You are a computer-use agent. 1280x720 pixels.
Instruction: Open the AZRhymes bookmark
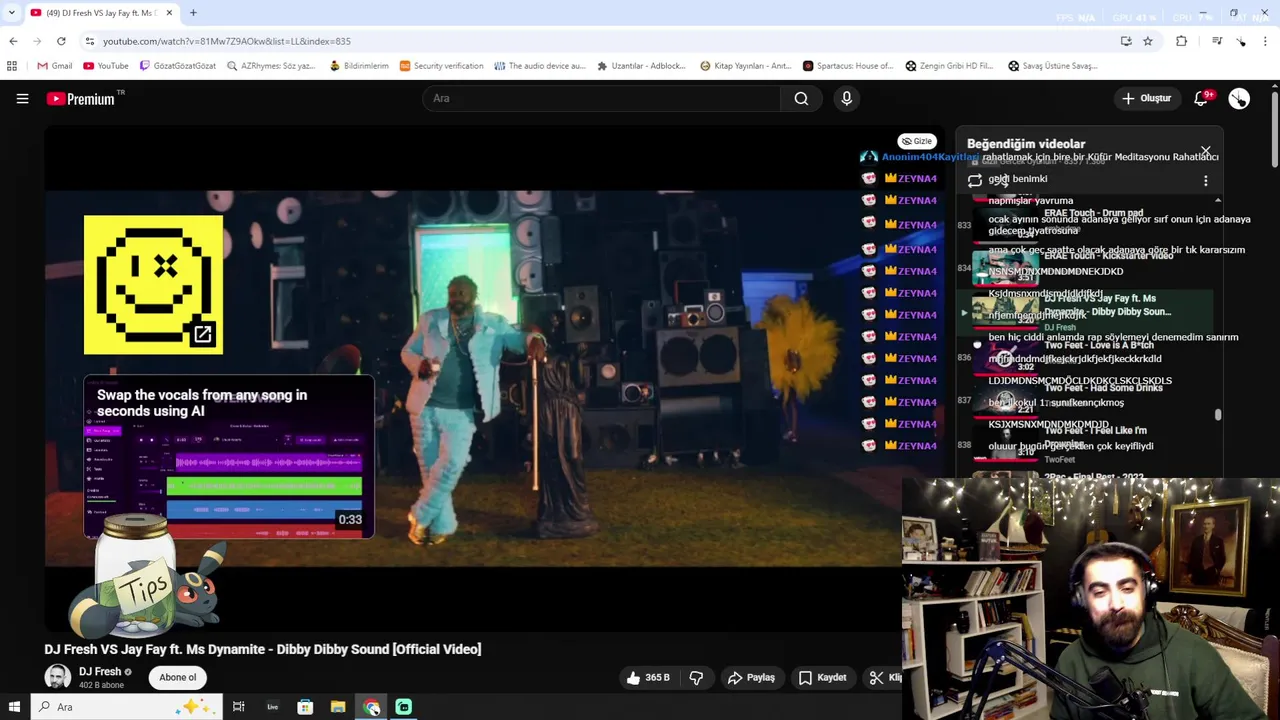pyautogui.click(x=271, y=66)
